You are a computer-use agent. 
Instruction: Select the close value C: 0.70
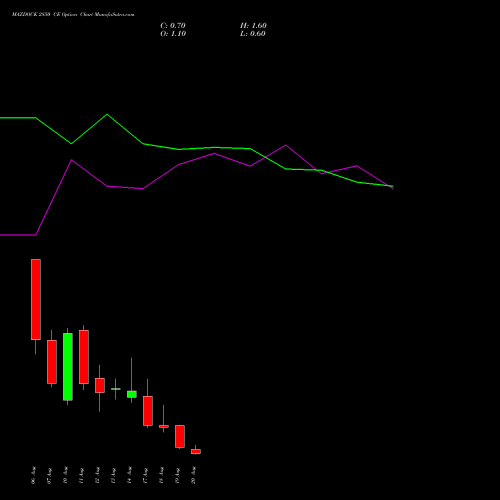tap(173, 26)
